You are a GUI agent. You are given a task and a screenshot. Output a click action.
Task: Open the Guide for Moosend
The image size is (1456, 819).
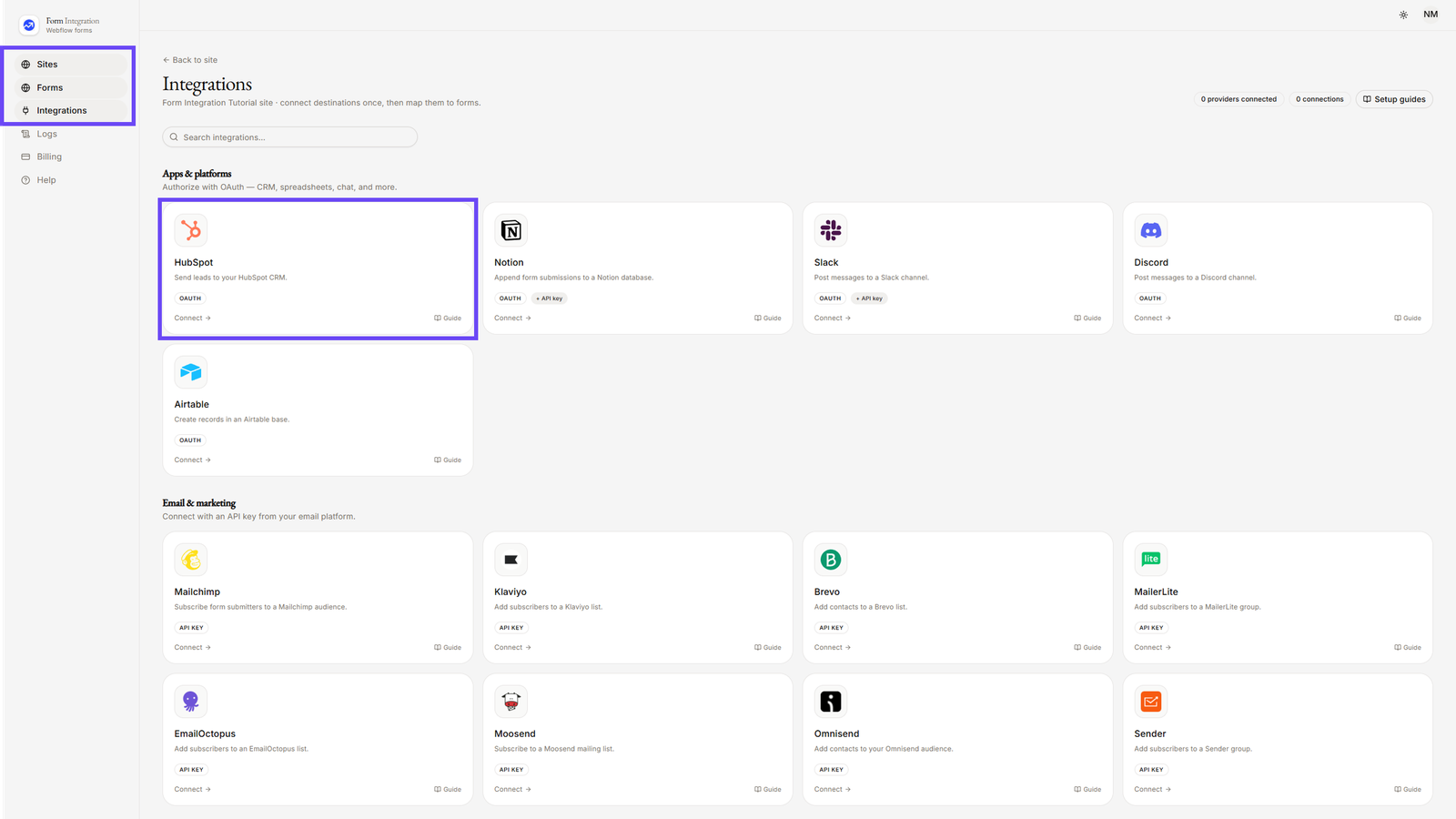tap(768, 790)
